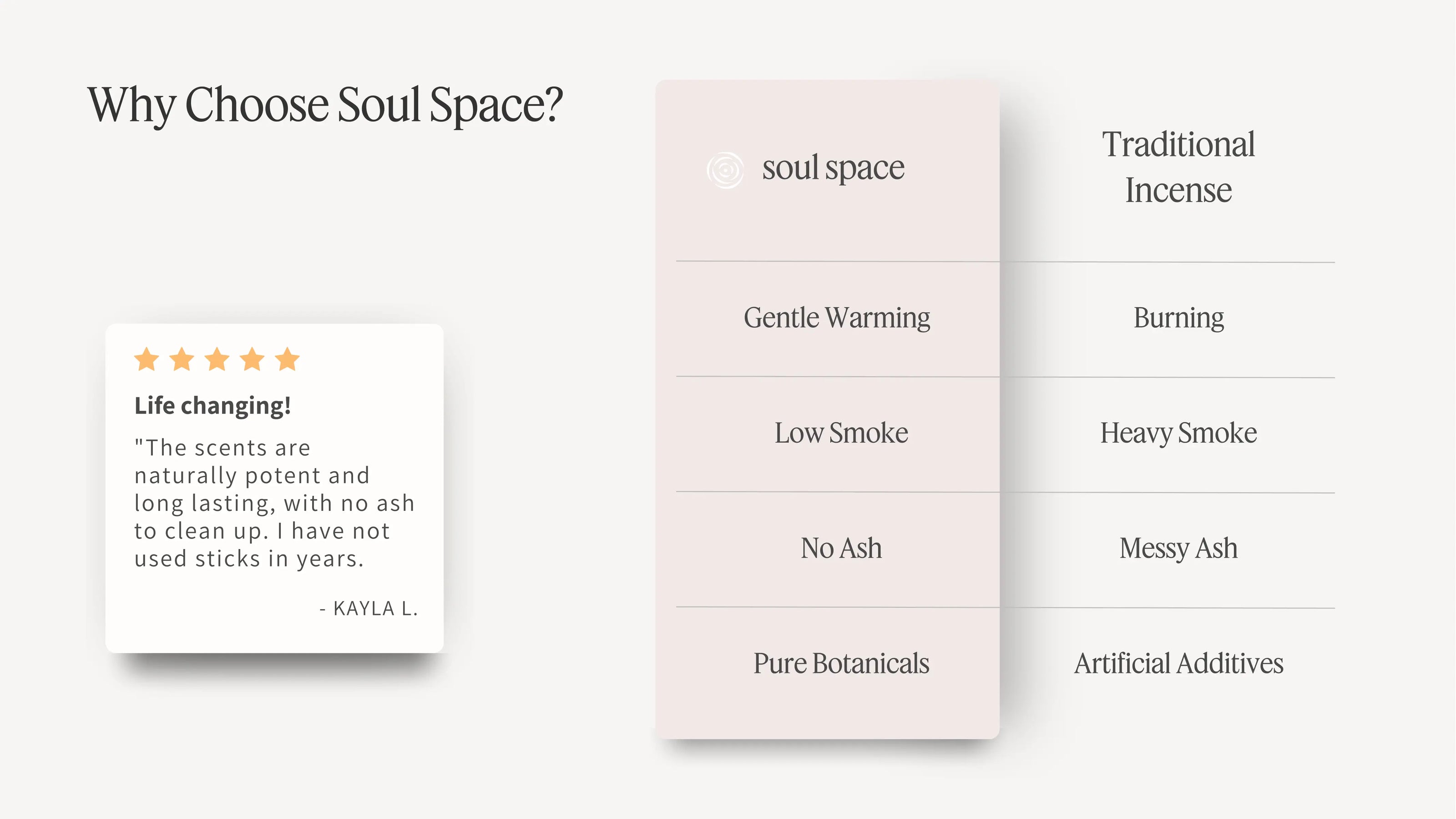Select the "No Ash" feature cell

click(x=841, y=548)
